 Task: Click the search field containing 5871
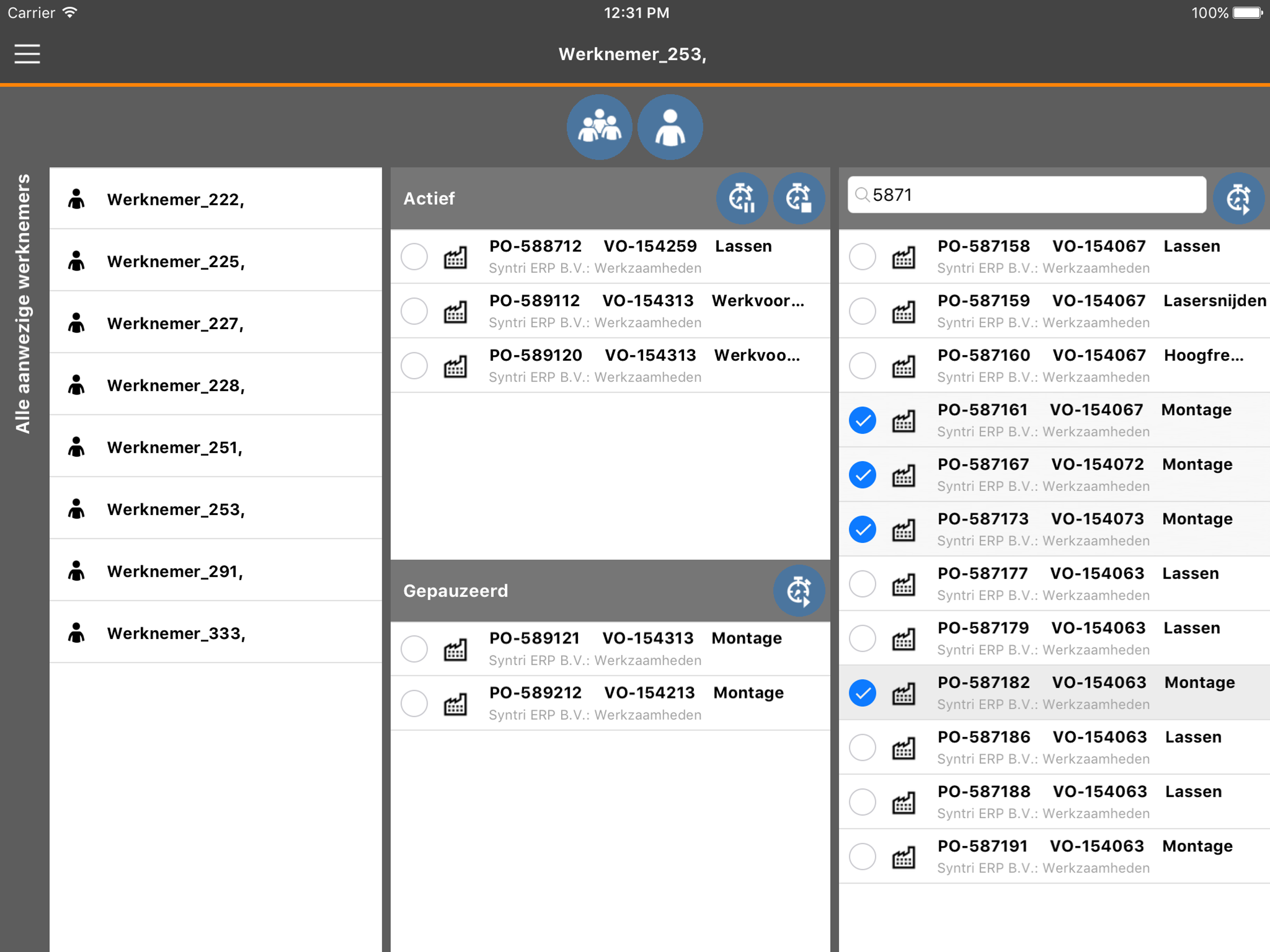point(1026,195)
